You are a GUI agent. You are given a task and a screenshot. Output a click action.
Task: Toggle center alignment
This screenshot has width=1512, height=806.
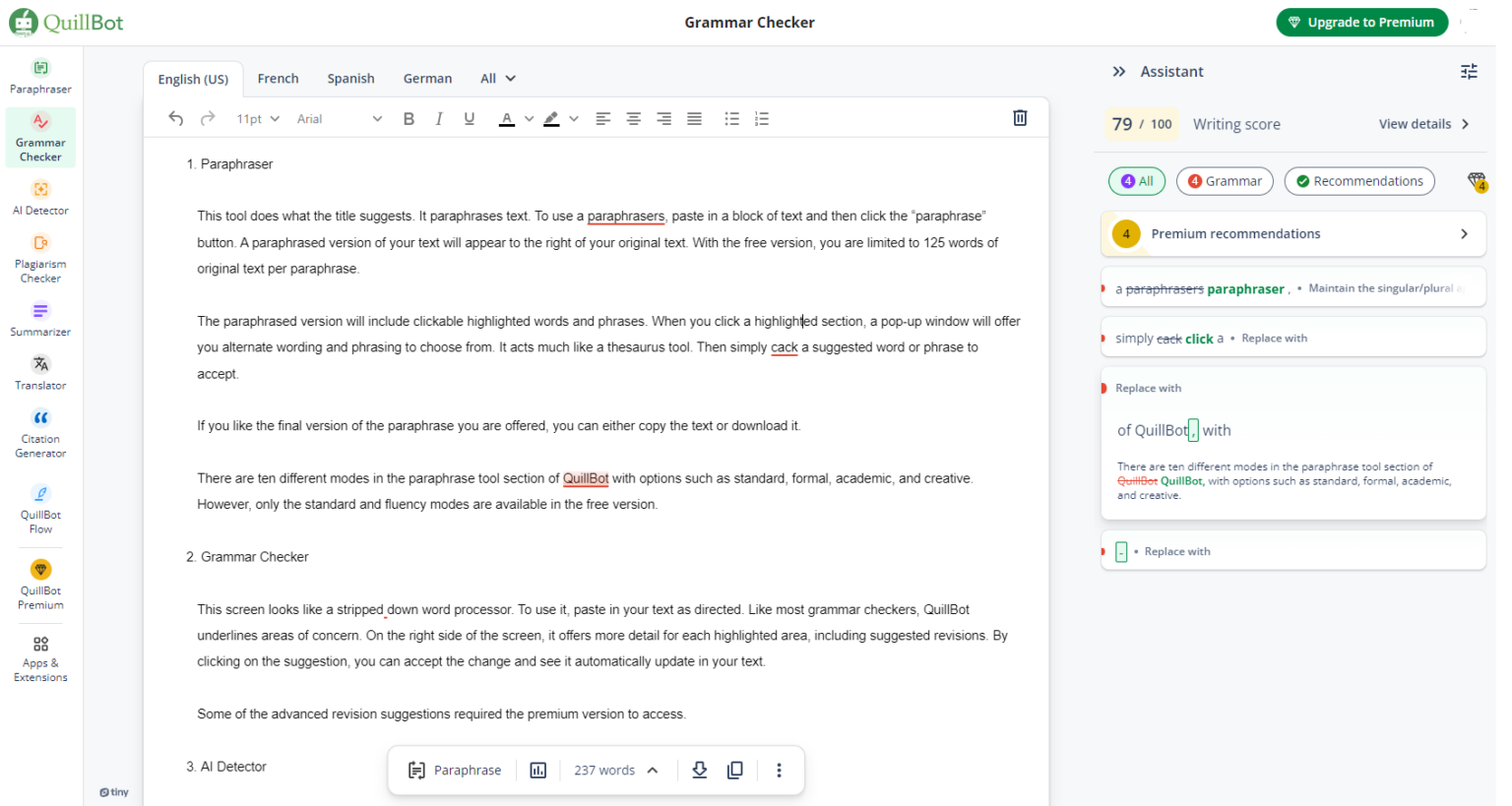(x=634, y=119)
